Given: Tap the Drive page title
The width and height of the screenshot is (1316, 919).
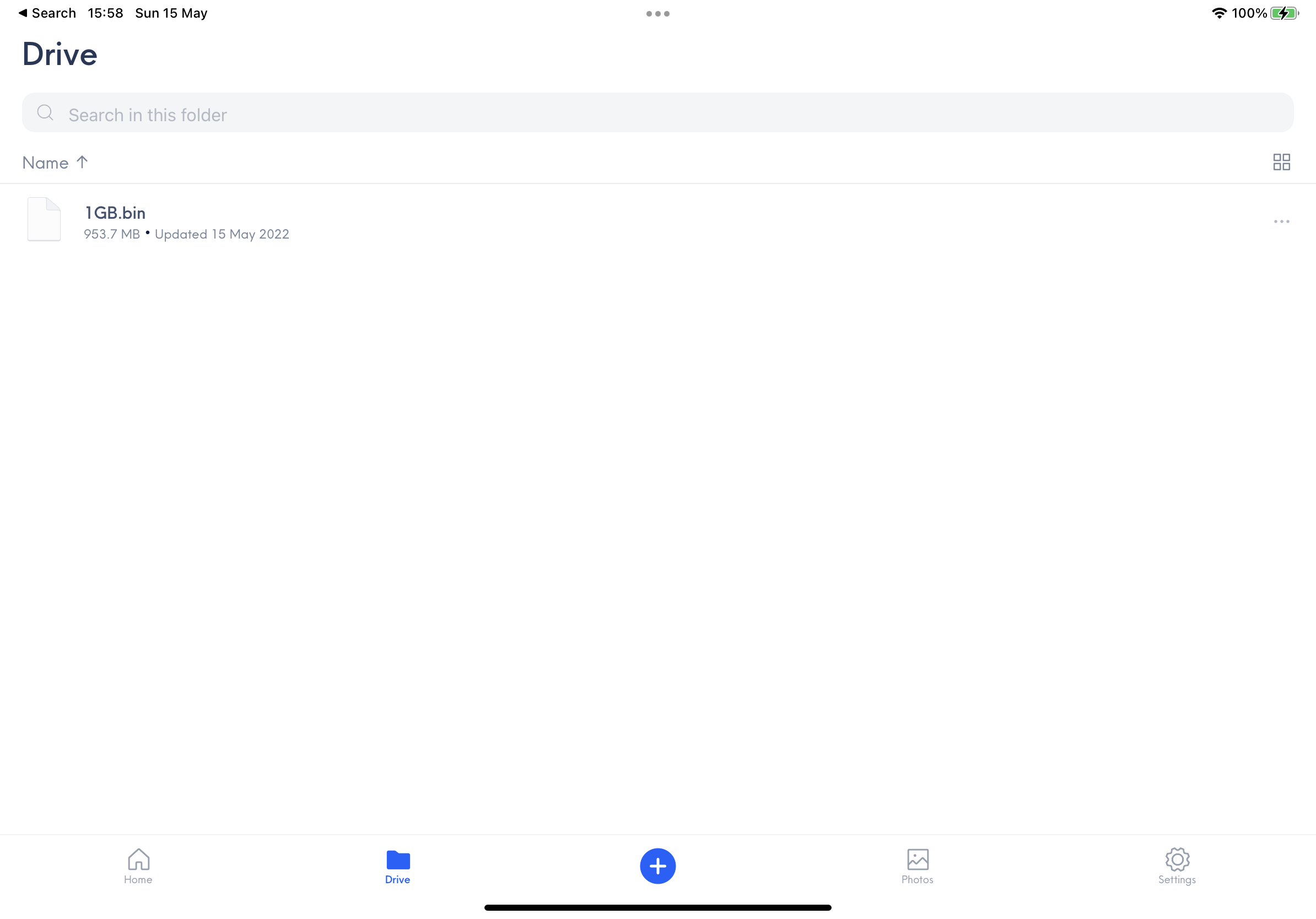Looking at the screenshot, I should point(60,55).
